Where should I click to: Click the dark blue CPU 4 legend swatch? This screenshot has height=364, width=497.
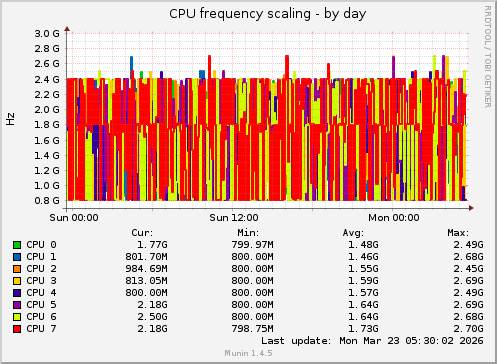(x=17, y=293)
